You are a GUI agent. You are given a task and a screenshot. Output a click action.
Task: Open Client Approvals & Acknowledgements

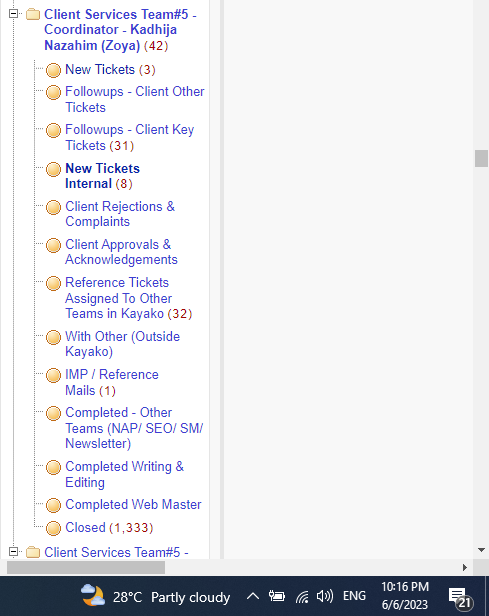(121, 252)
